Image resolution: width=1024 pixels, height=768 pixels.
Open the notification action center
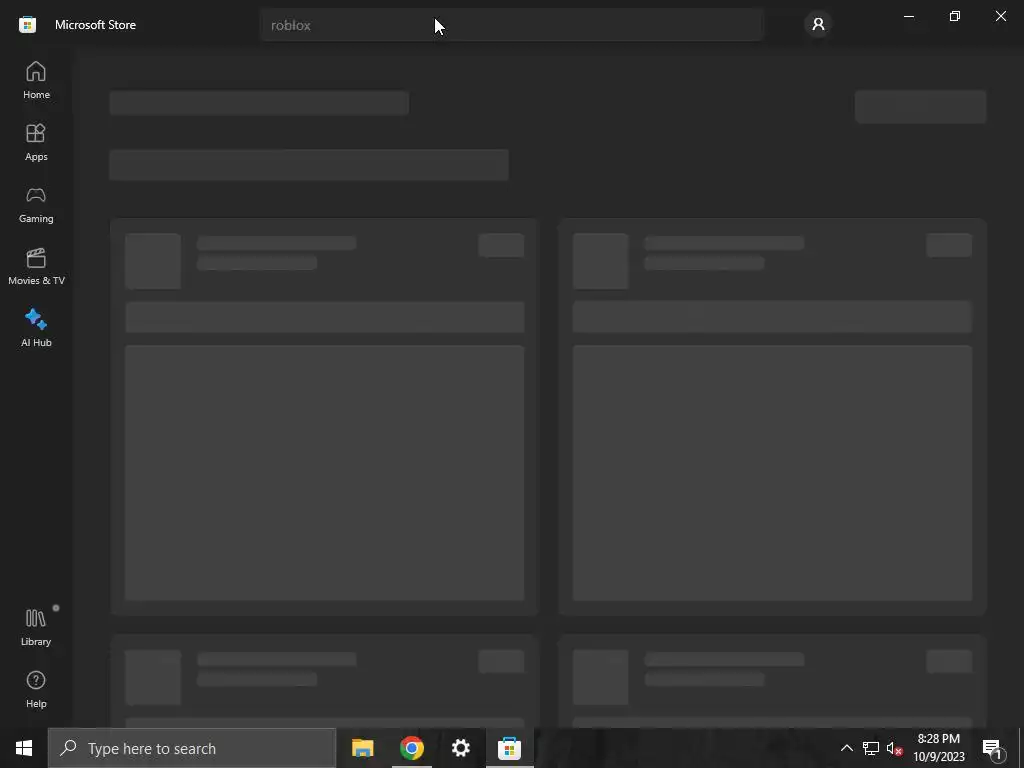click(x=991, y=748)
